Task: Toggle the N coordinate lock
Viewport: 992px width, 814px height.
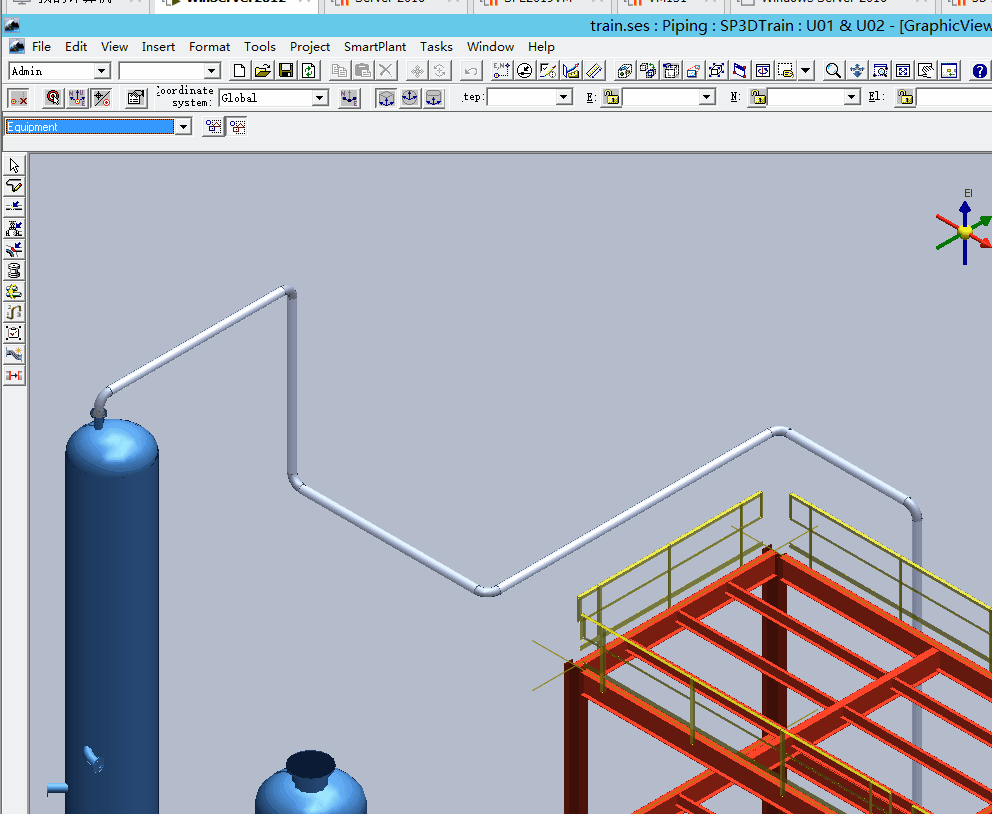Action: tap(758, 97)
